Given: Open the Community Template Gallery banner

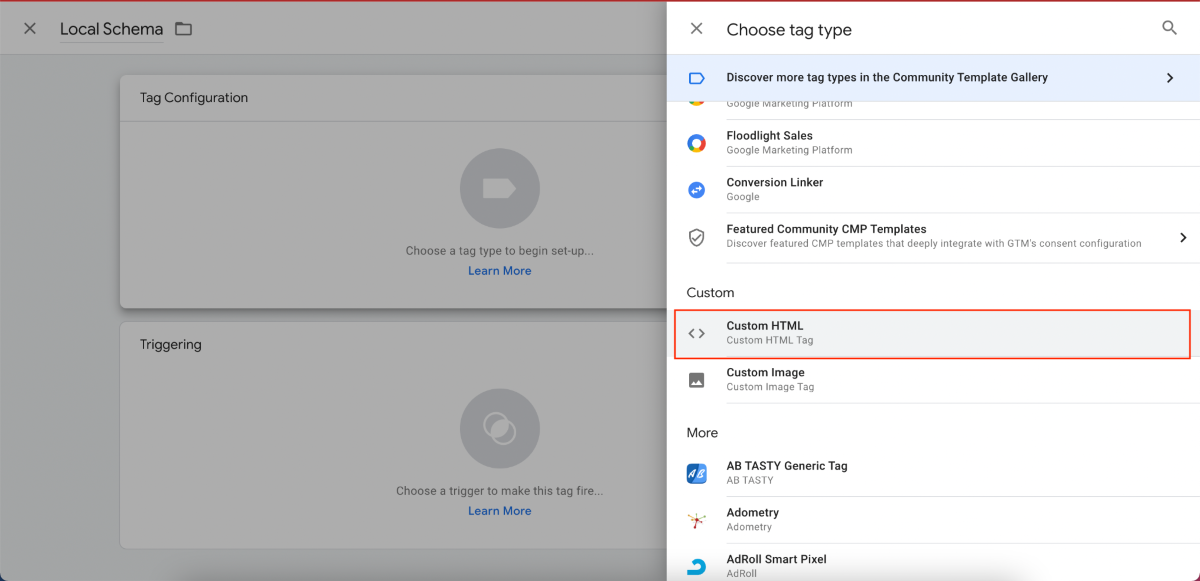Looking at the screenshot, I should [x=933, y=78].
